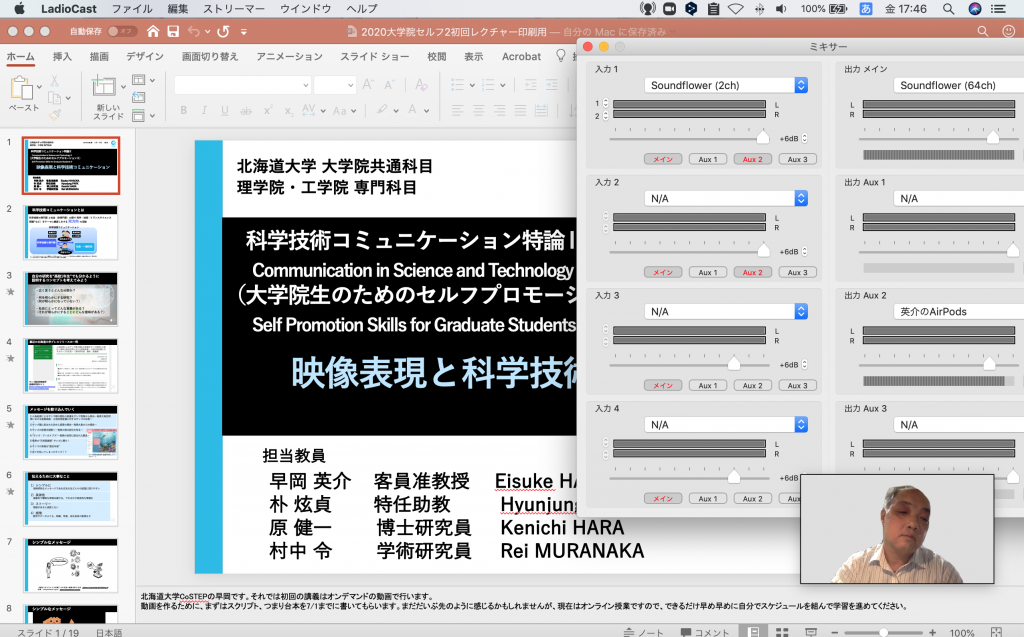
Task: Click the Paste clipboard icon
Action: click(x=22, y=88)
